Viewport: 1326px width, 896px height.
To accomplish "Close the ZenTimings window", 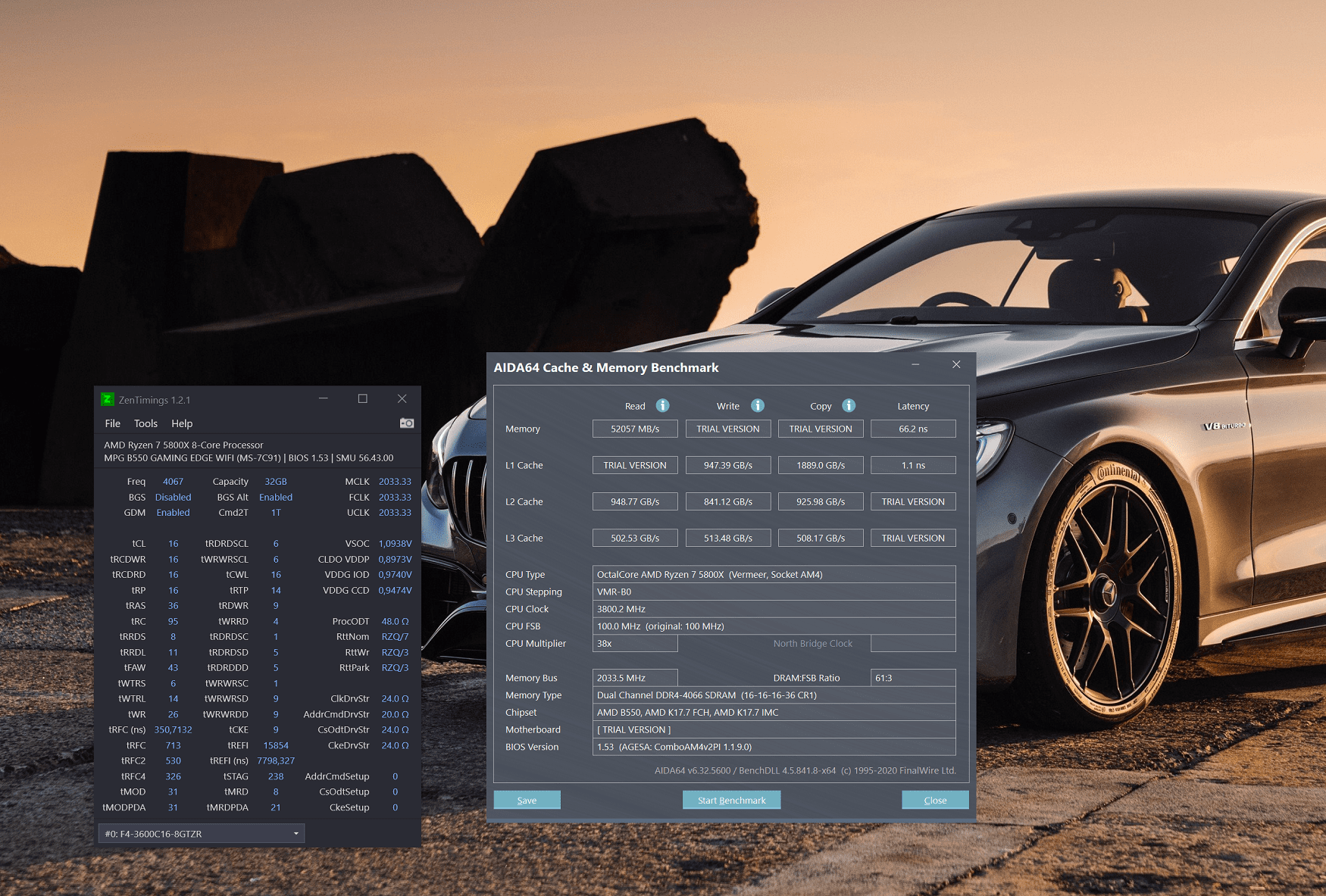I will pos(402,398).
